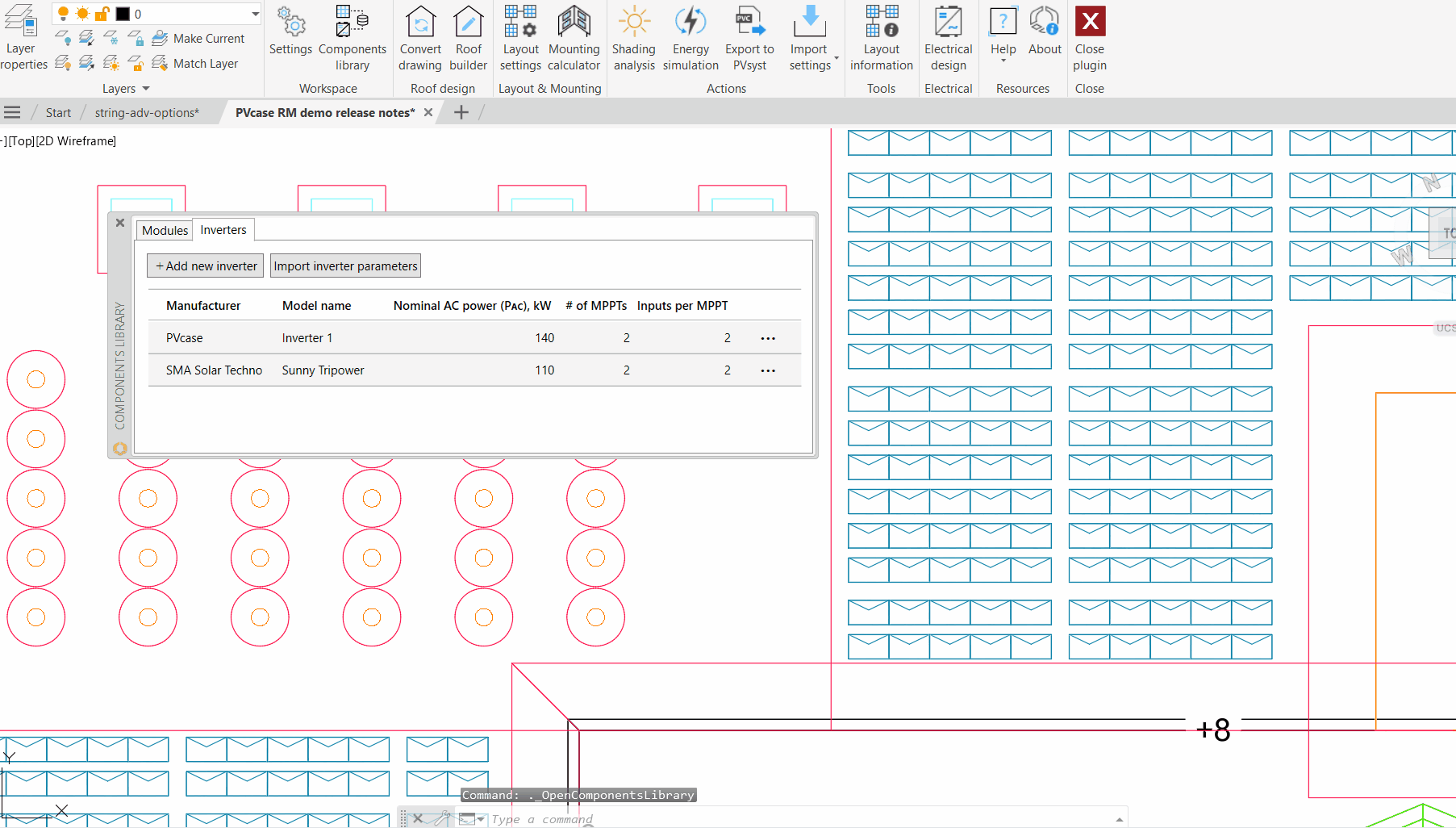Image resolution: width=1456 pixels, height=828 pixels.
Task: Select the Inverters tab
Action: click(x=223, y=230)
